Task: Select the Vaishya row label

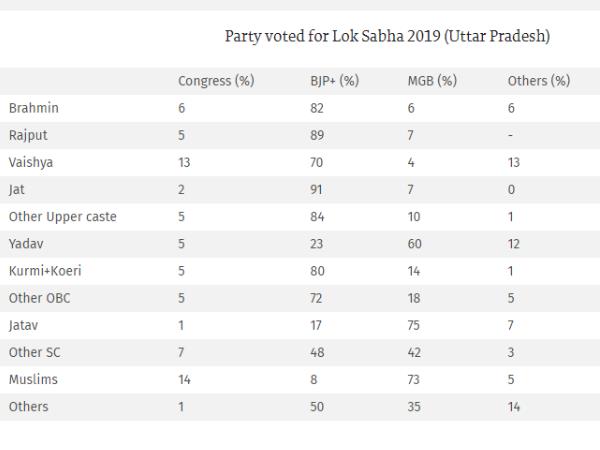Action: (x=30, y=162)
